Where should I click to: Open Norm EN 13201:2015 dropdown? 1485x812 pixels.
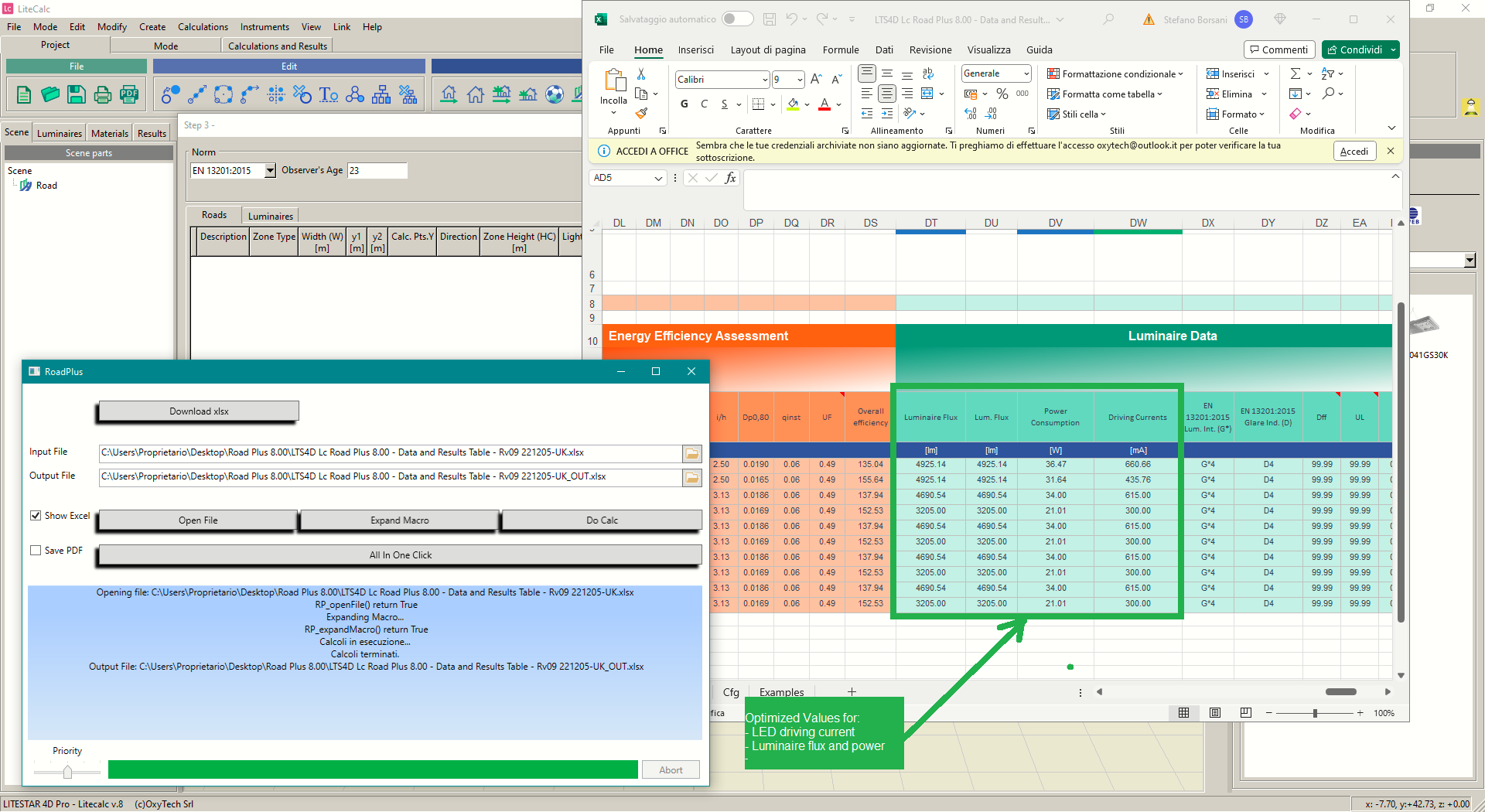click(x=270, y=171)
